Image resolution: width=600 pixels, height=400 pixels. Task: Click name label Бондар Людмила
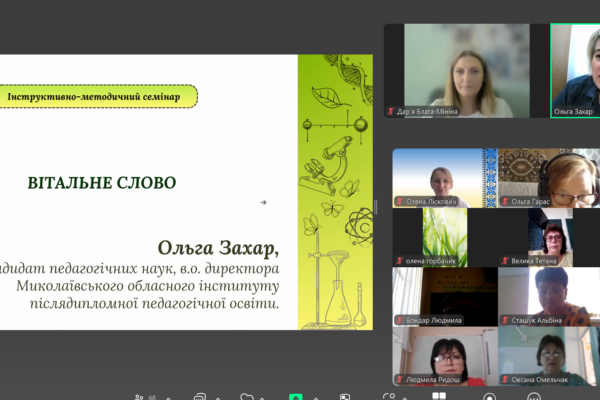pos(434,320)
